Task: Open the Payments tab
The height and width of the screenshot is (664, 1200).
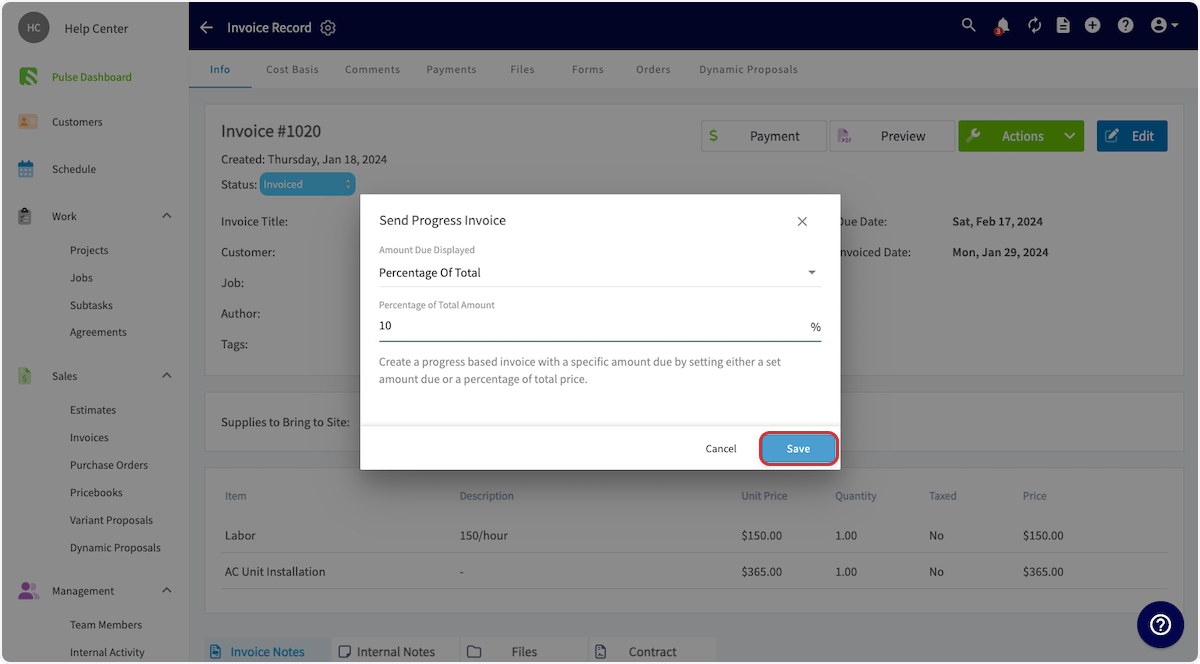Action: 451,70
